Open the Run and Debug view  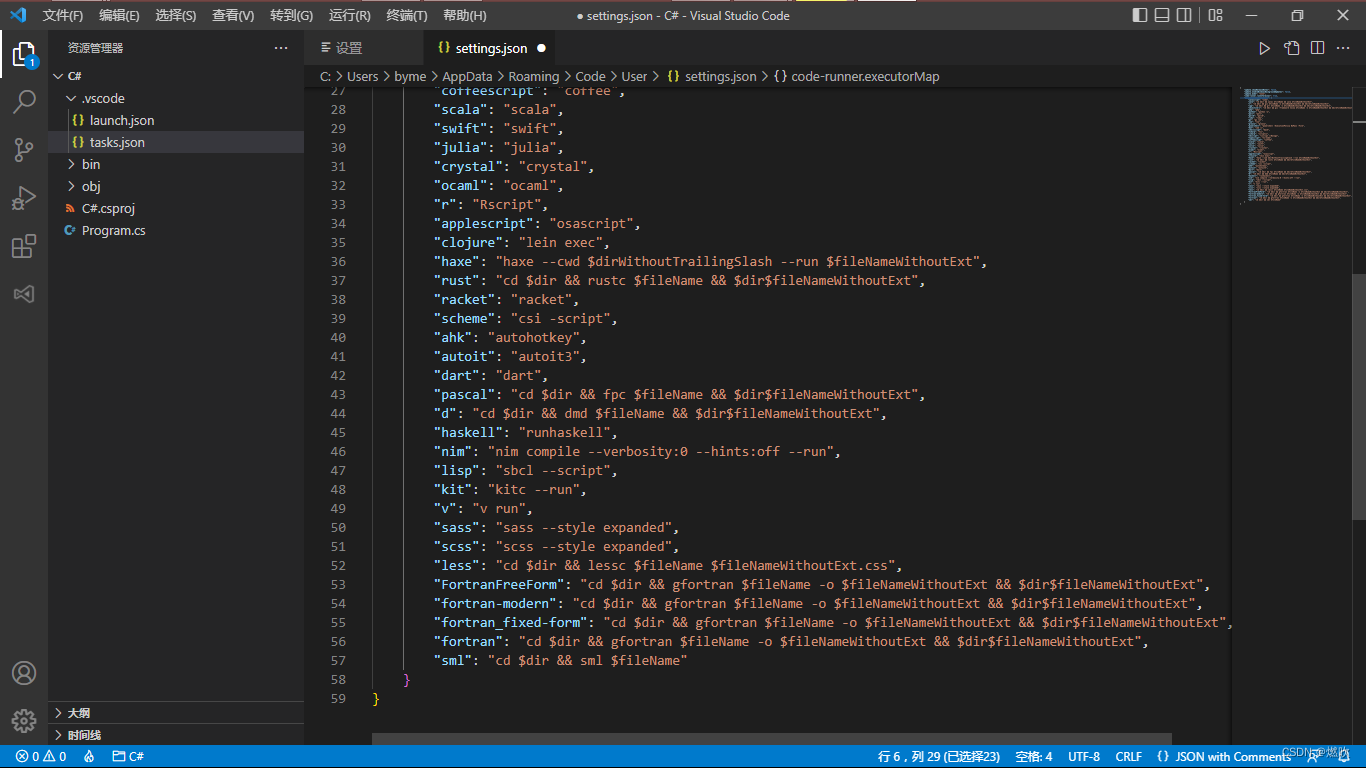tap(24, 198)
